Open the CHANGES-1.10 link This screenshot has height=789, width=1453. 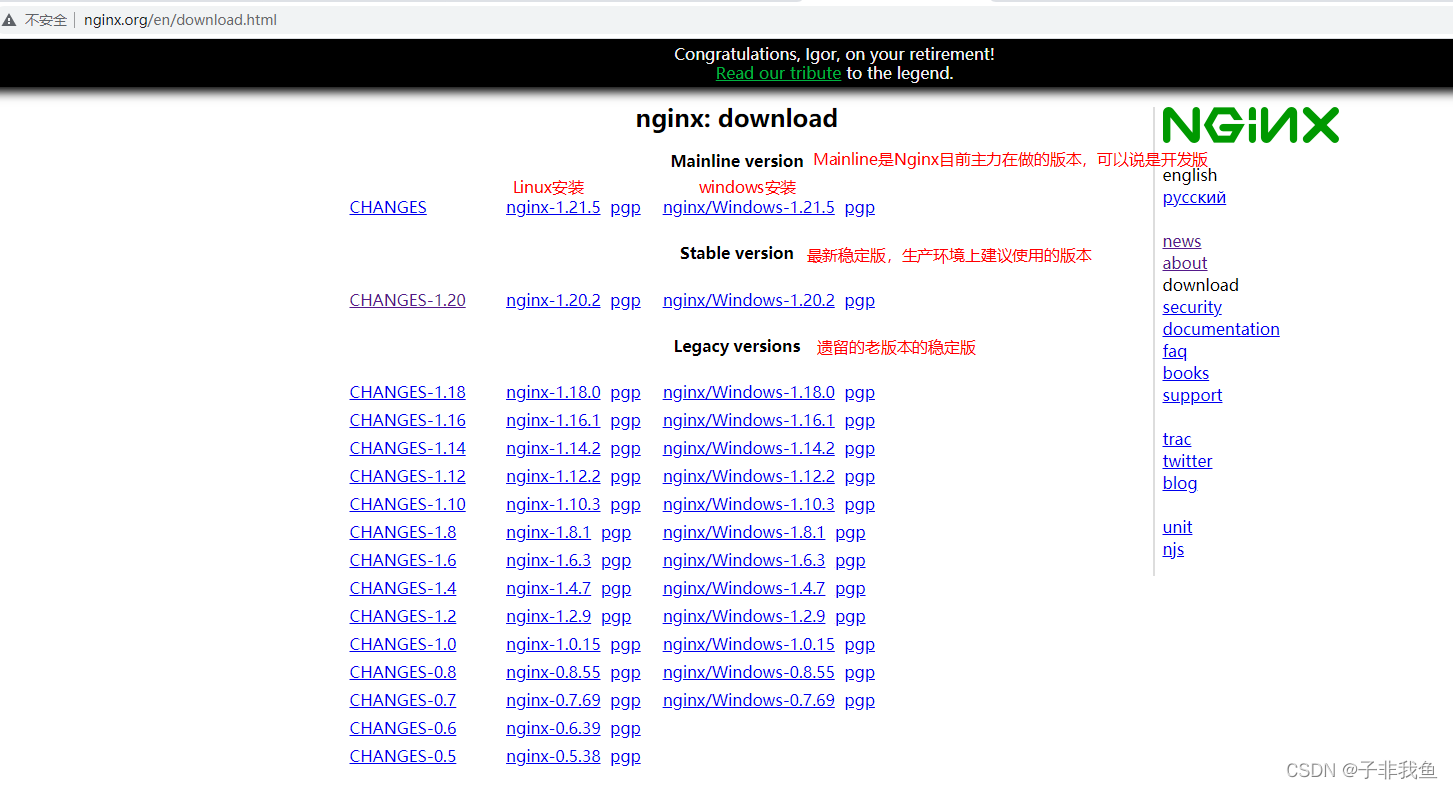coord(407,504)
